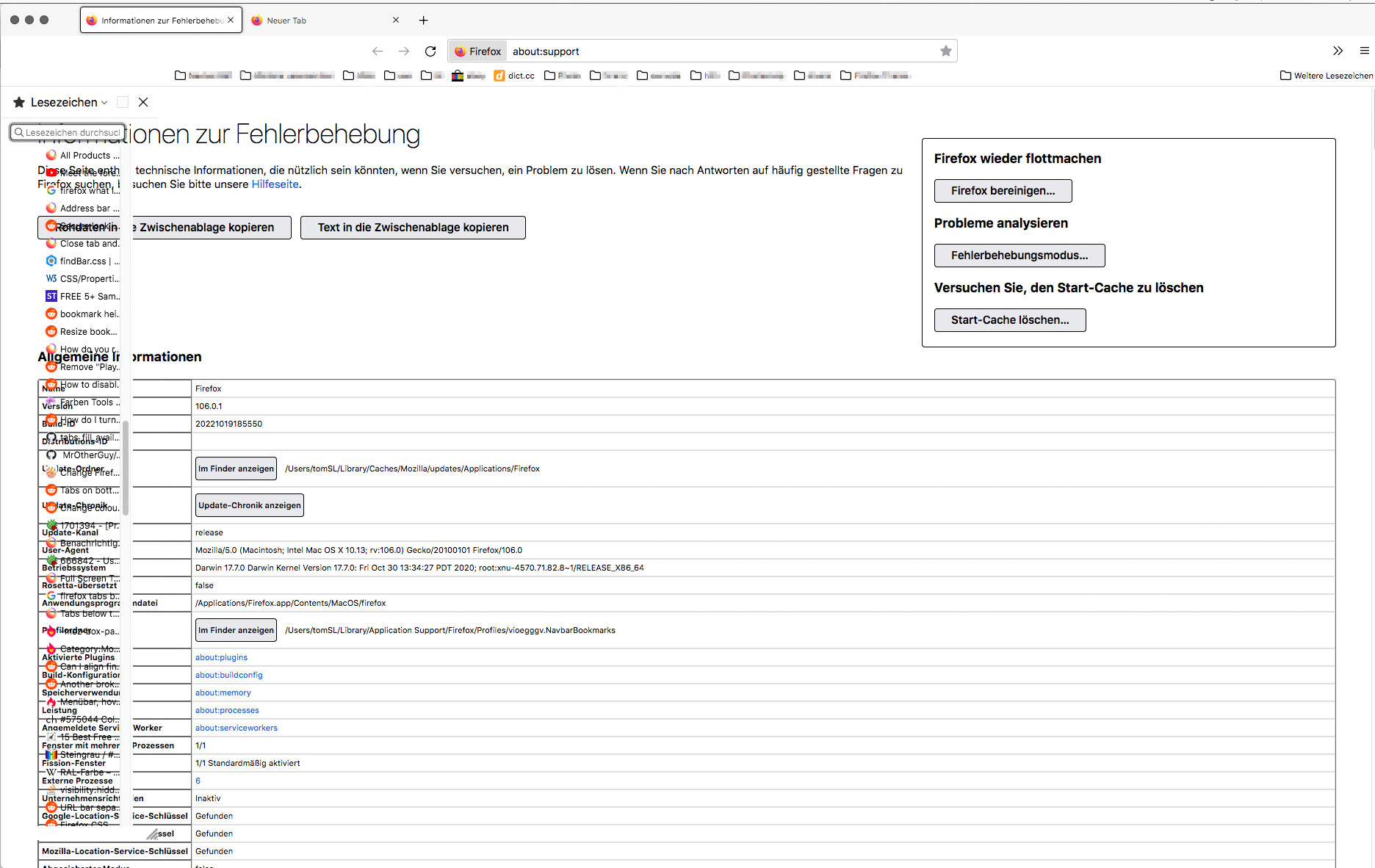Click 'Im Finder anzeigen' beside the Profiles path

pyautogui.click(x=236, y=630)
